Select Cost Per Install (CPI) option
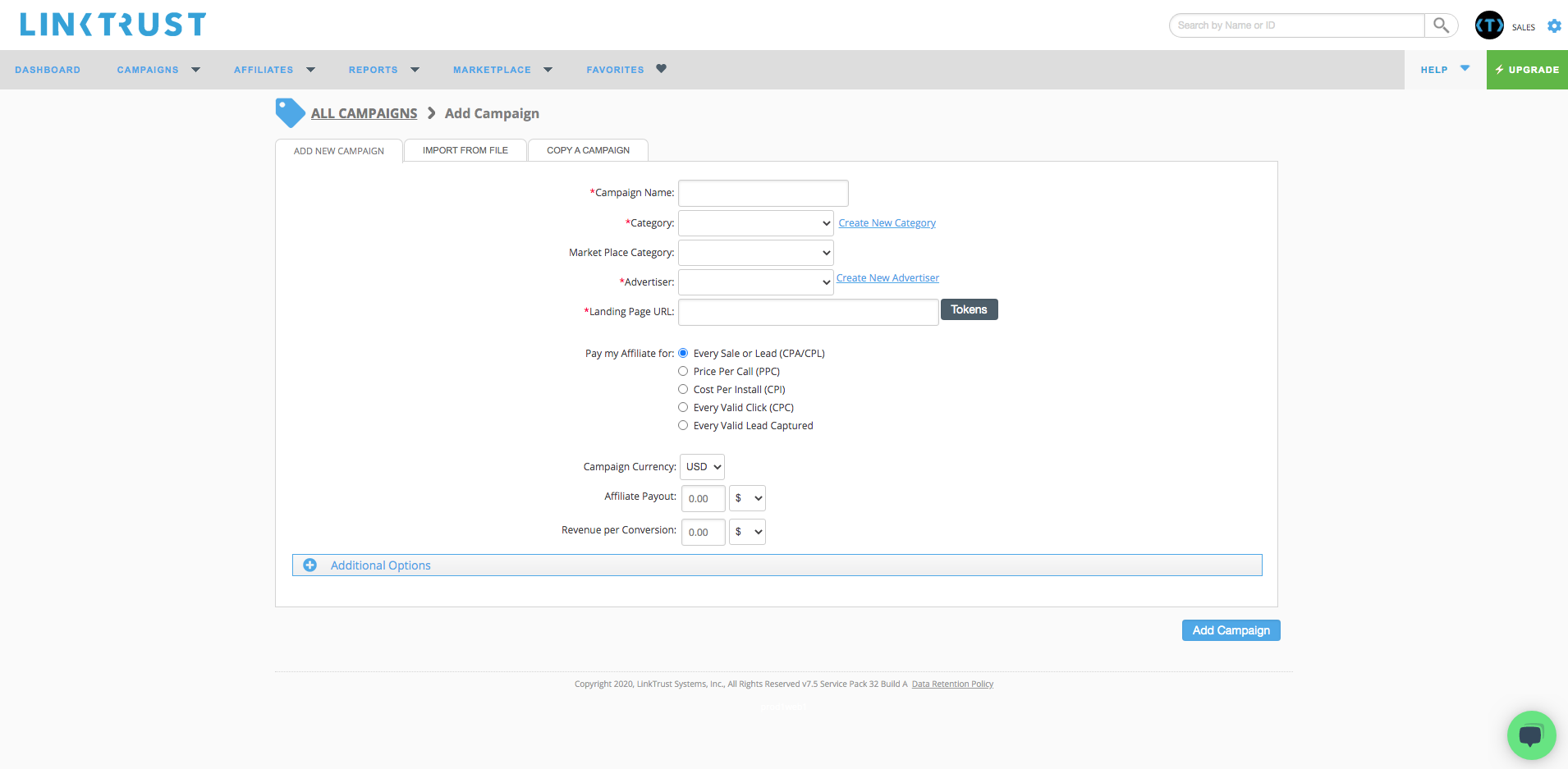Viewport: 1568px width, 769px height. pos(683,390)
